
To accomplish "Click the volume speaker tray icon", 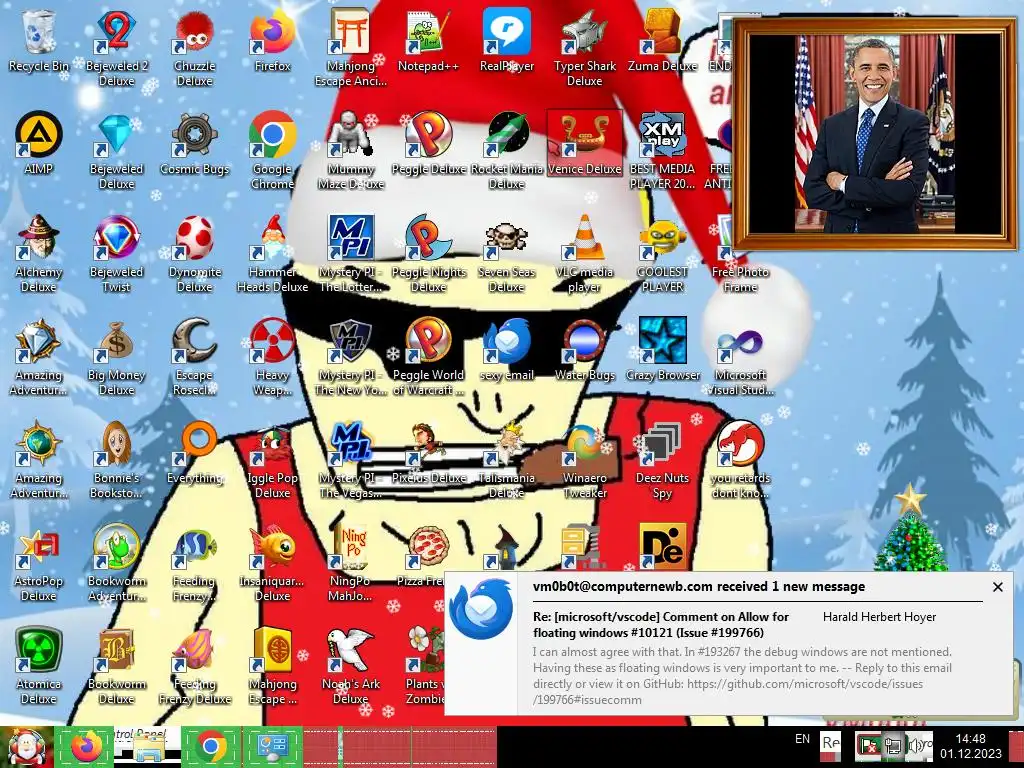I will (915, 745).
